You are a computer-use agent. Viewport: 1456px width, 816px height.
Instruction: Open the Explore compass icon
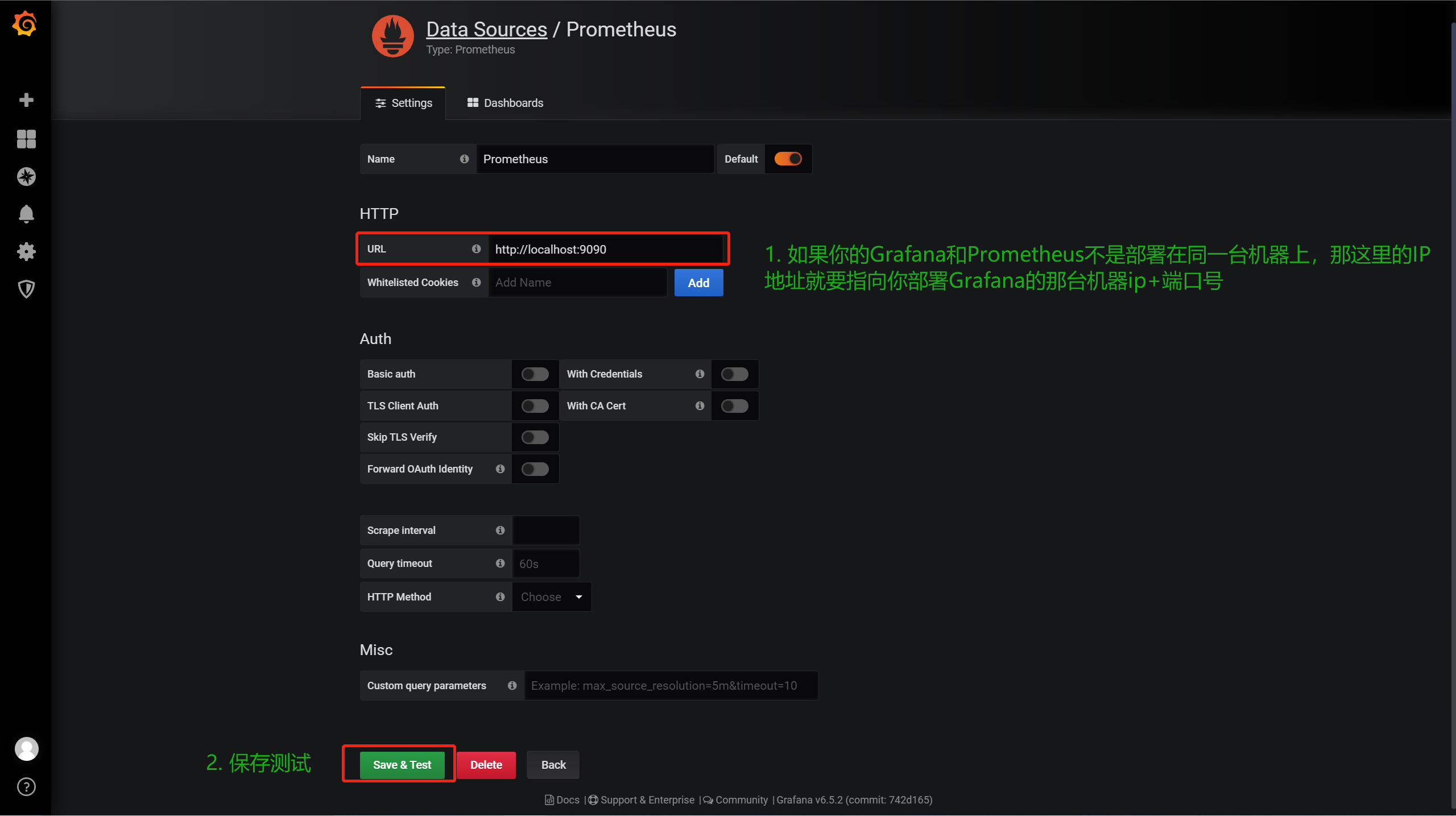pos(26,177)
